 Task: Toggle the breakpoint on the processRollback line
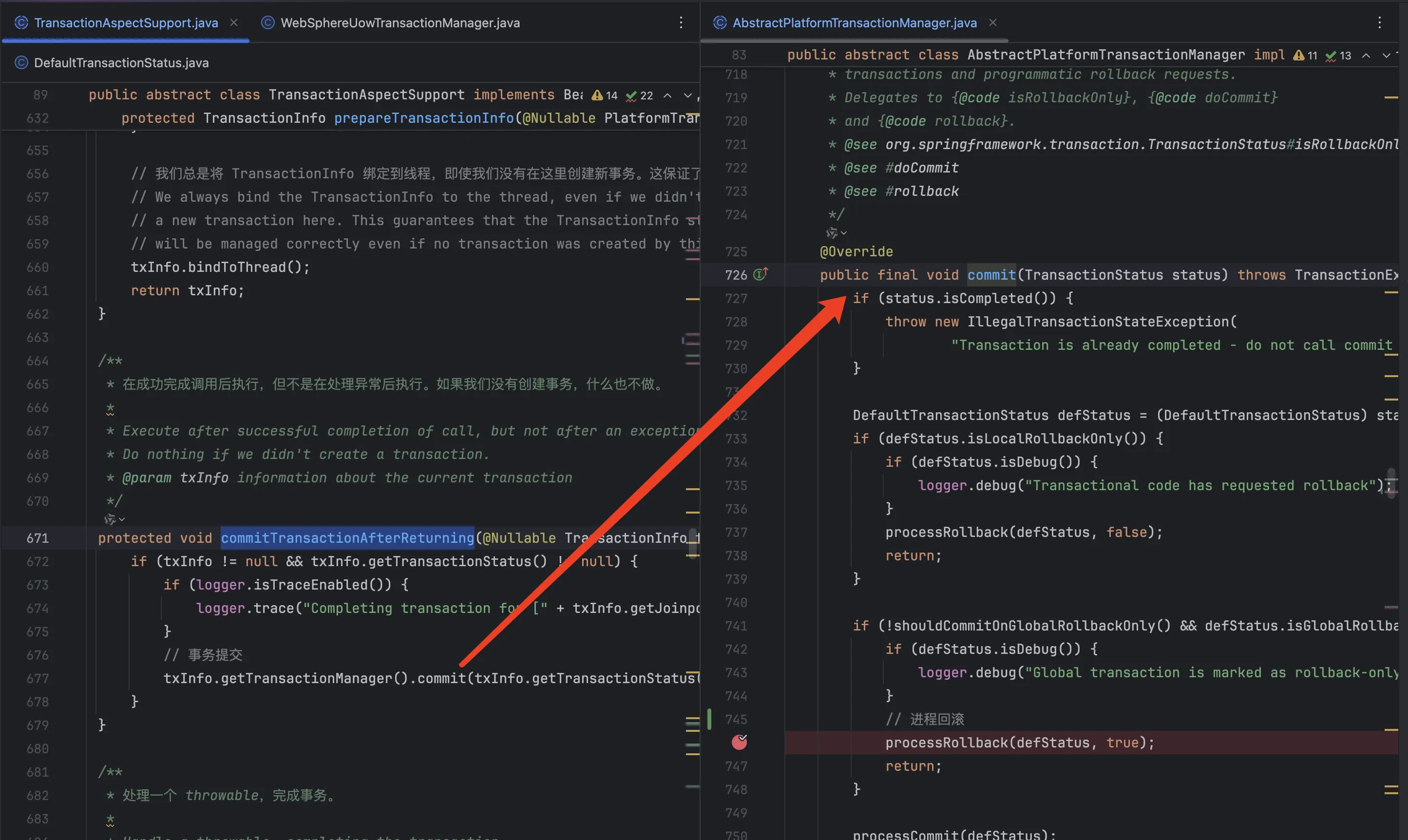[x=739, y=742]
